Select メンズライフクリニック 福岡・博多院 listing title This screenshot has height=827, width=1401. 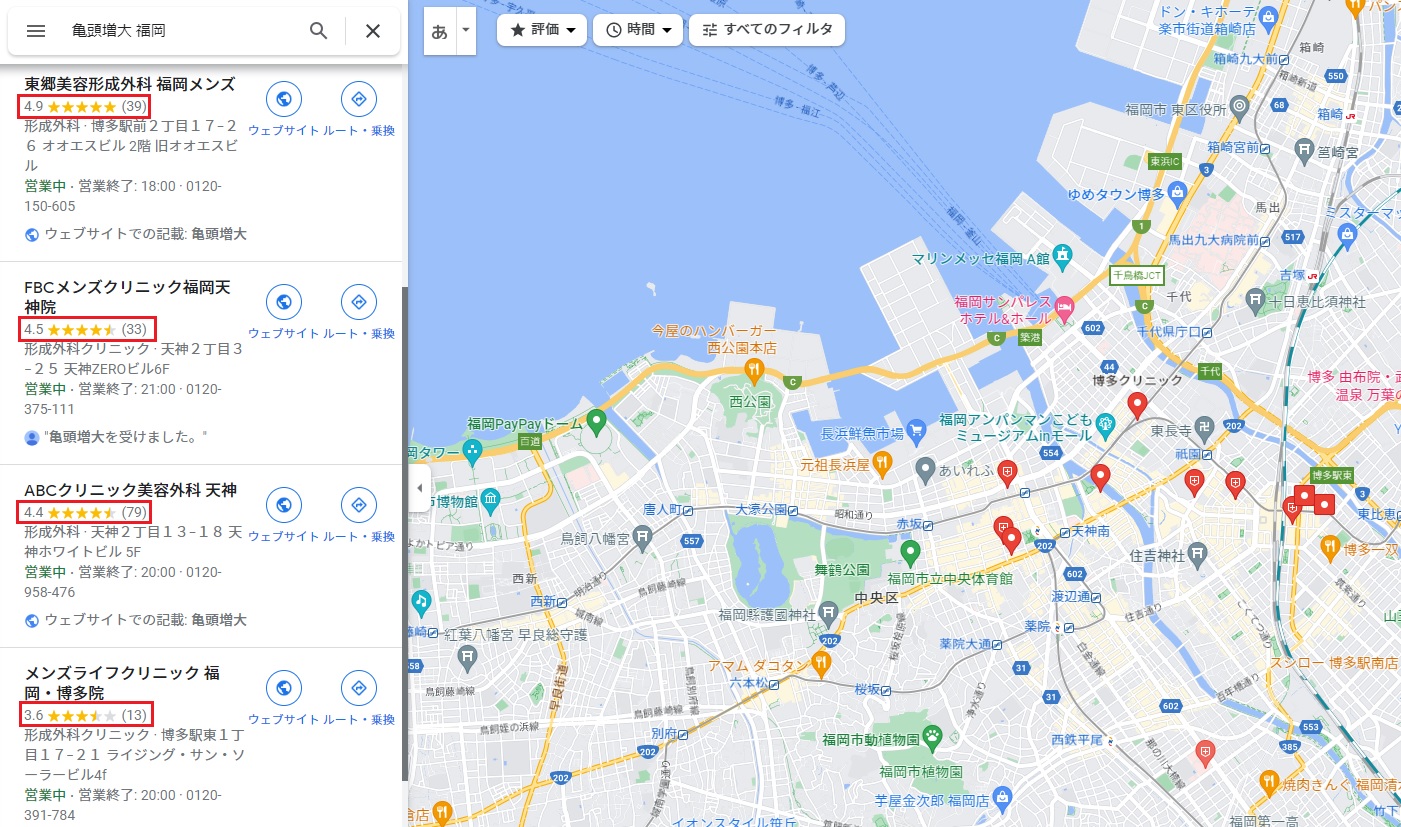(122, 682)
